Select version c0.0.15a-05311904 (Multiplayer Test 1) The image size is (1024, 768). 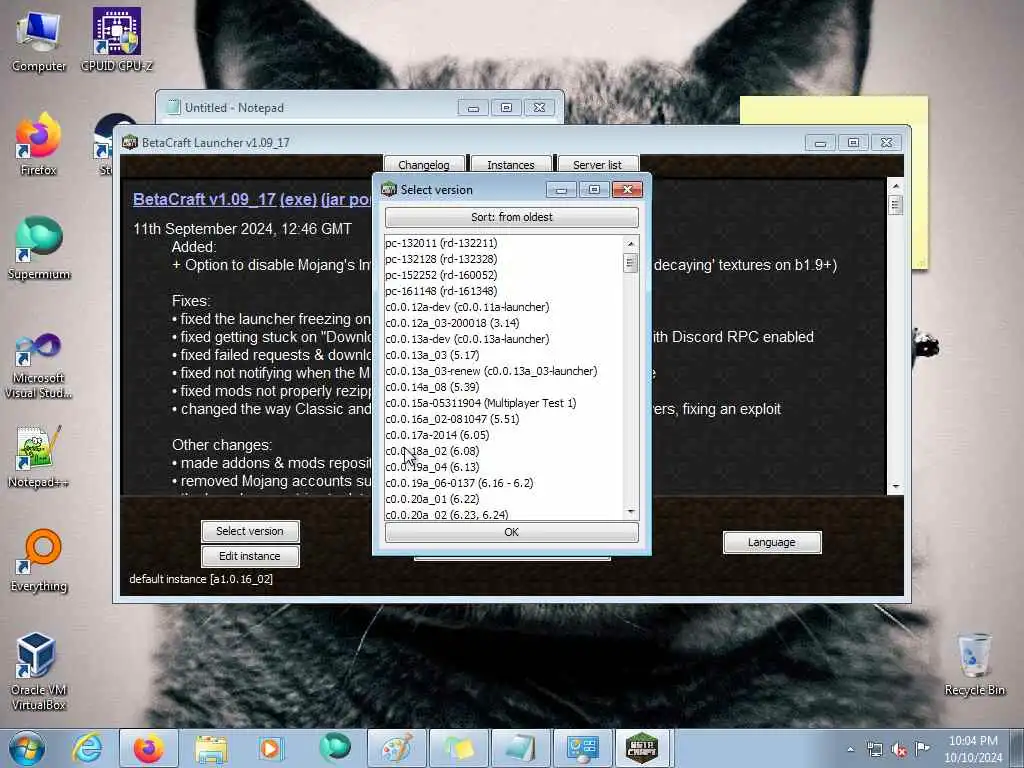[504, 403]
